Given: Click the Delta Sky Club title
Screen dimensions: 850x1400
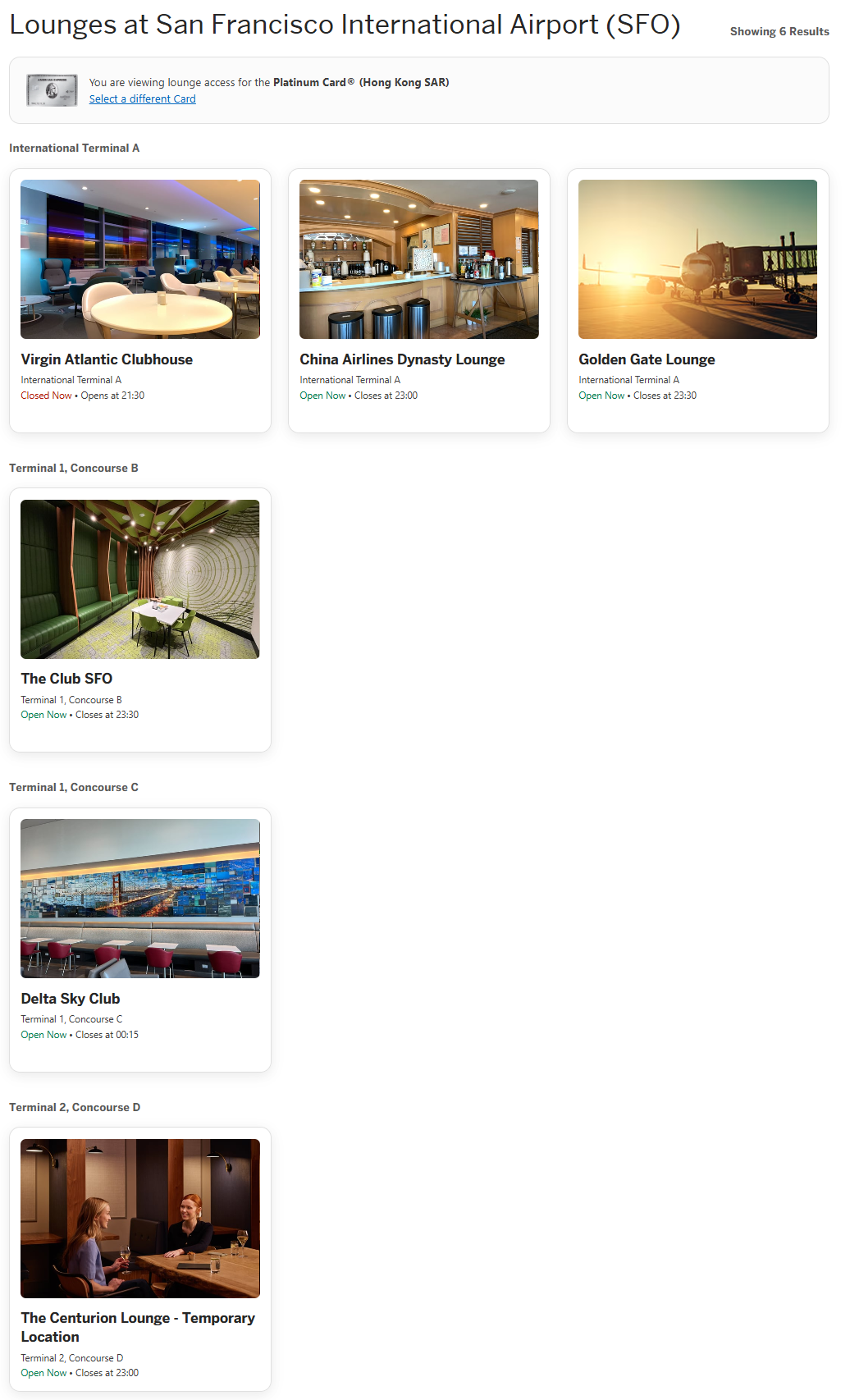Looking at the screenshot, I should tap(71, 999).
